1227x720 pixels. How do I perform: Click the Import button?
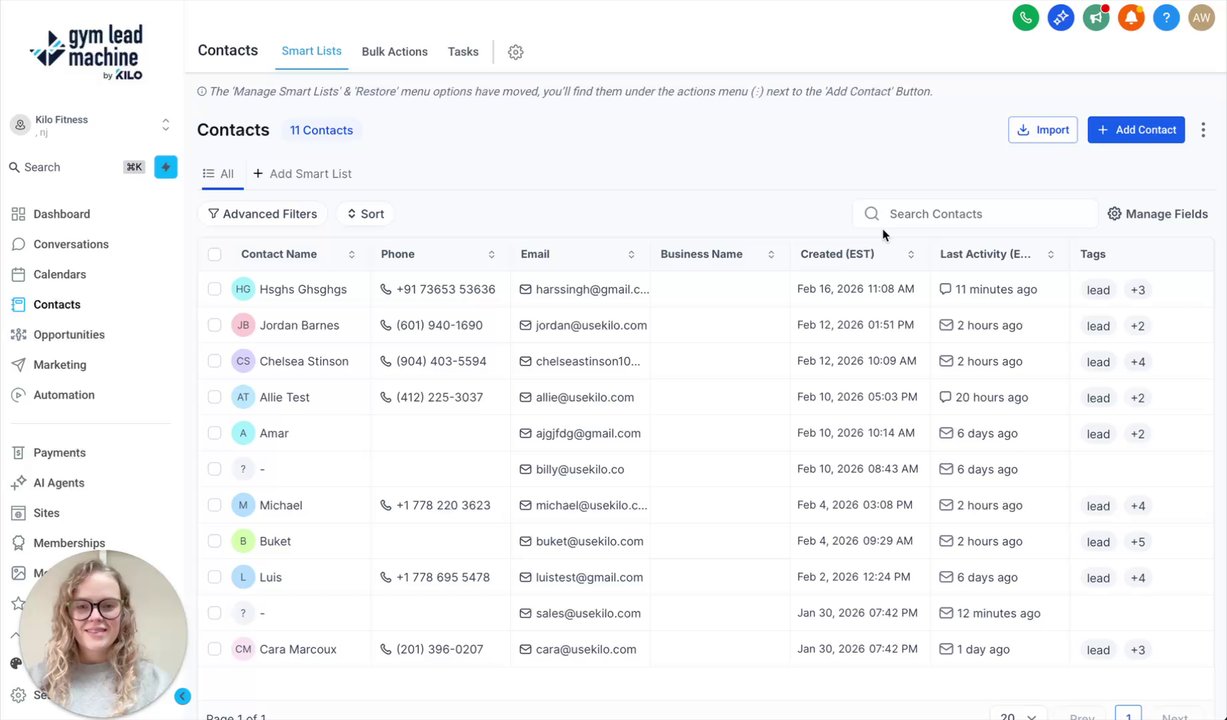click(1043, 130)
